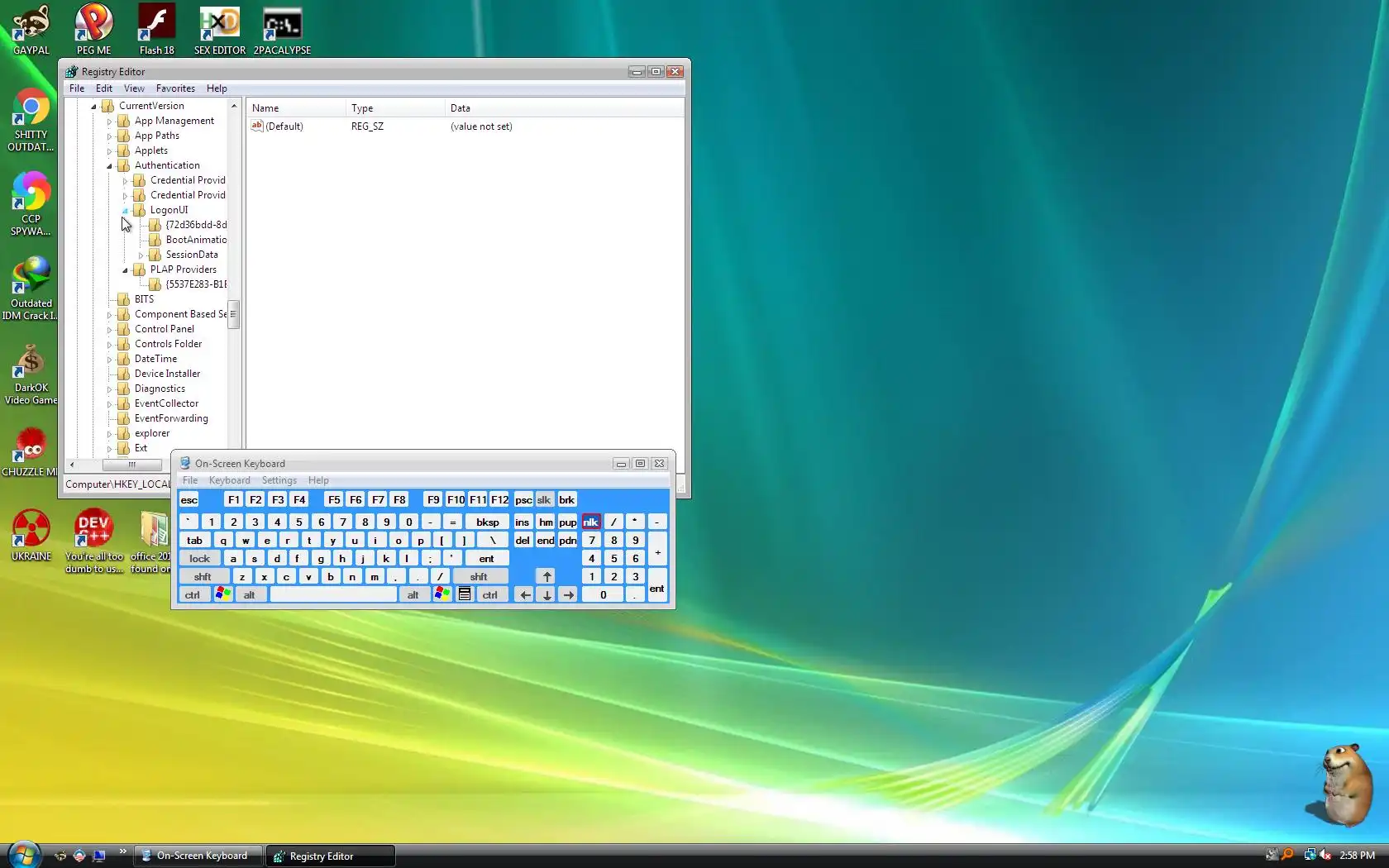Image resolution: width=1389 pixels, height=868 pixels.
Task: Open the DEV C++ shortcut icon
Action: coord(93,541)
